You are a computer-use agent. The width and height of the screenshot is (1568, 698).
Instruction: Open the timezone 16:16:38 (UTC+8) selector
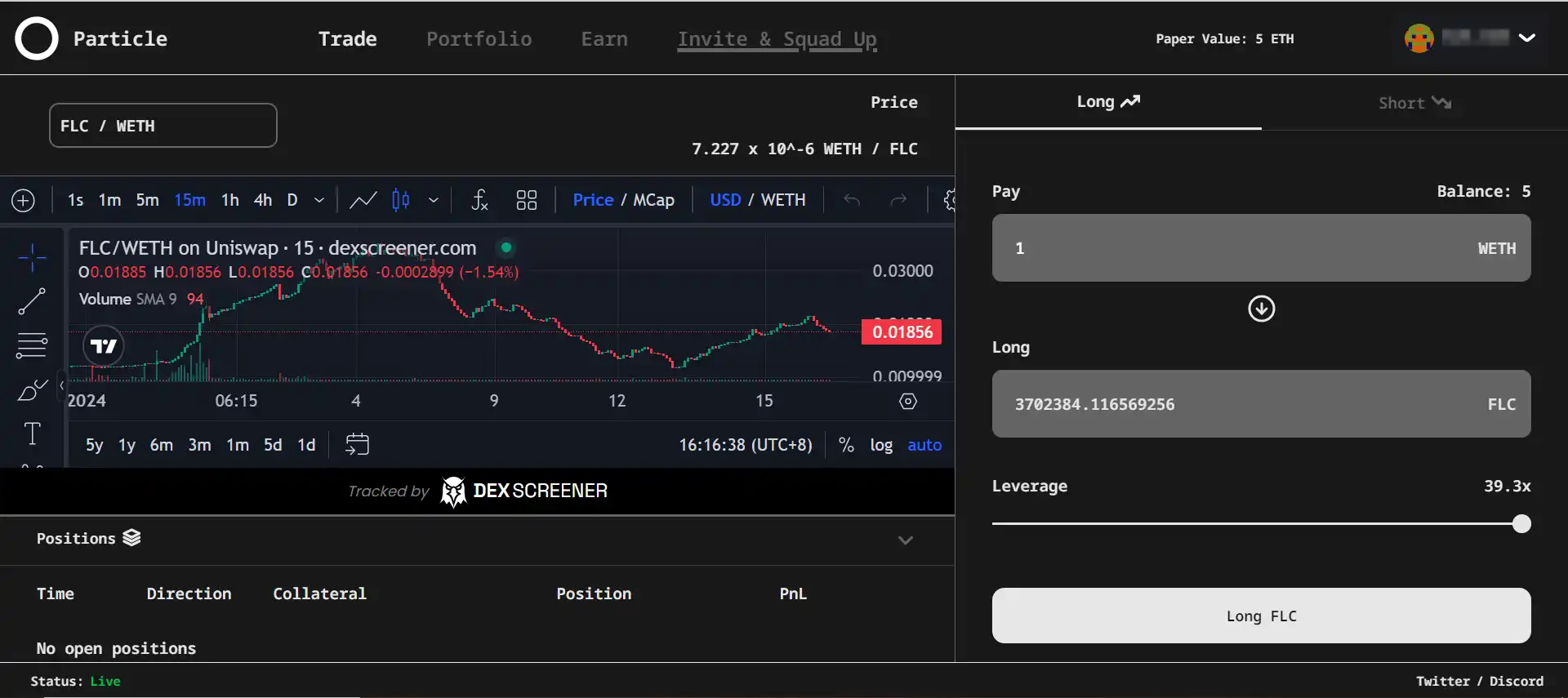point(746,445)
